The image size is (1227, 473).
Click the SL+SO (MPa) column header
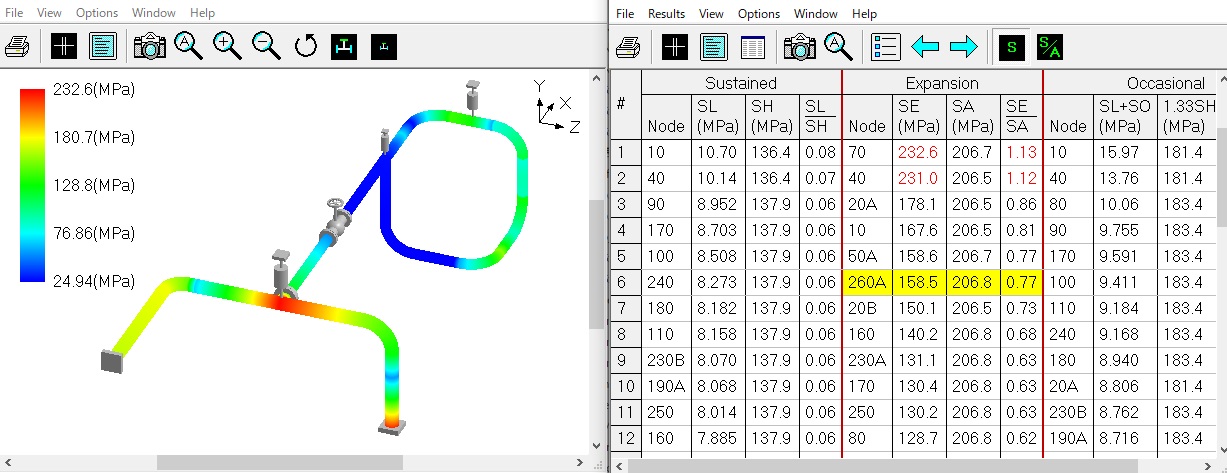(x=1126, y=116)
